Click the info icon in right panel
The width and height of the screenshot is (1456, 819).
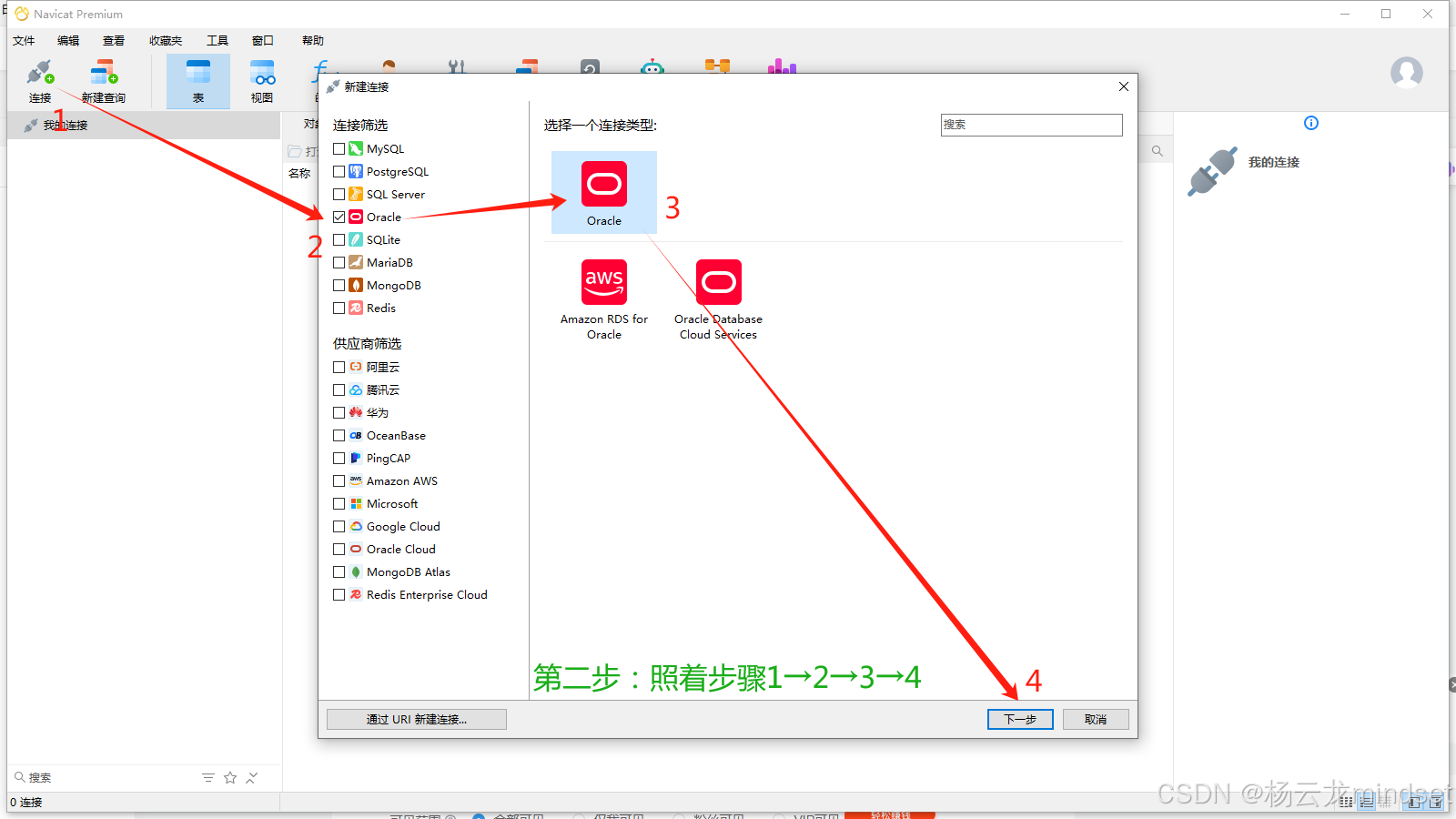[1311, 123]
